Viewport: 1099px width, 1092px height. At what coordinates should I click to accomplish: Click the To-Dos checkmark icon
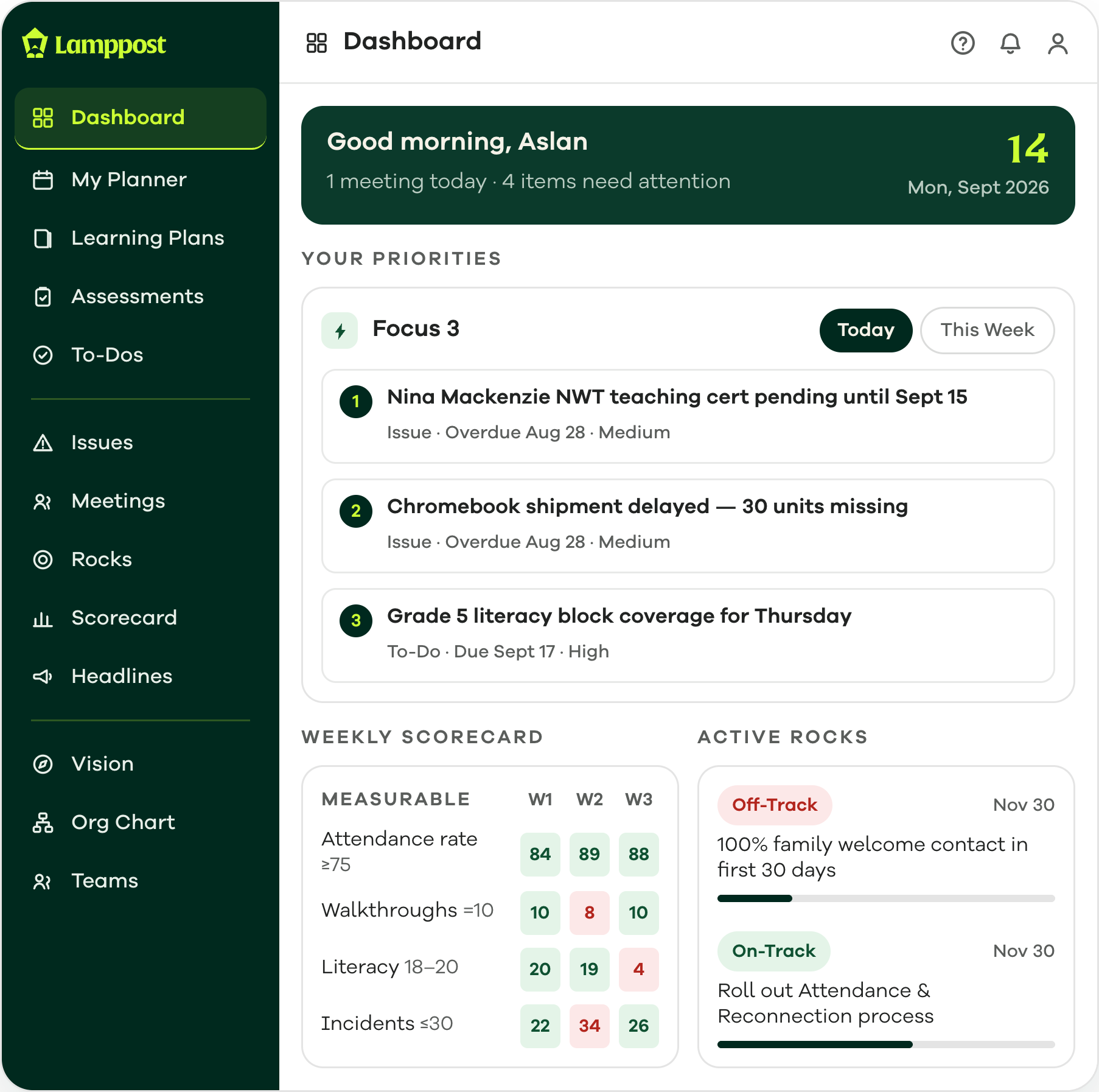(x=43, y=355)
